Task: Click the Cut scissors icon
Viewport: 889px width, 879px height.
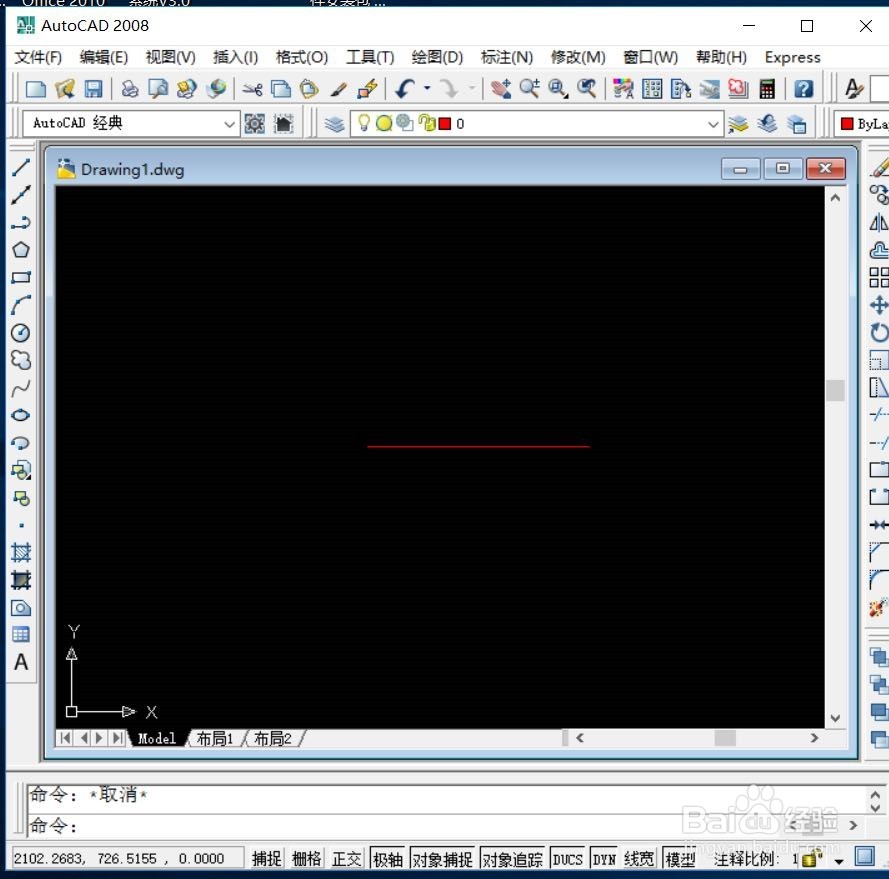Action: tap(252, 89)
